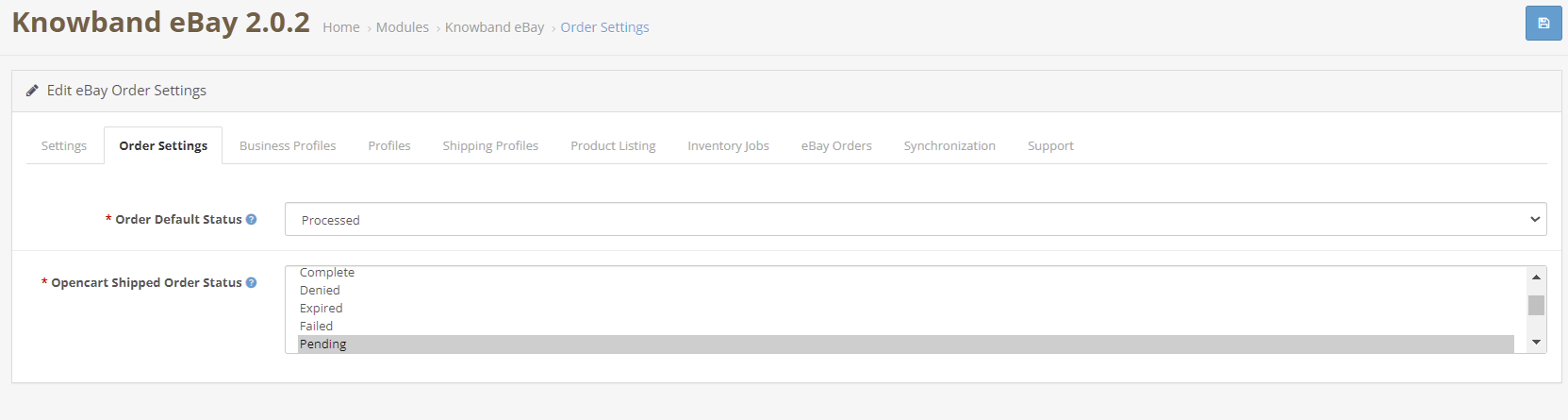The image size is (1568, 420).
Task: Open the Synchronization tab
Action: [x=949, y=145]
